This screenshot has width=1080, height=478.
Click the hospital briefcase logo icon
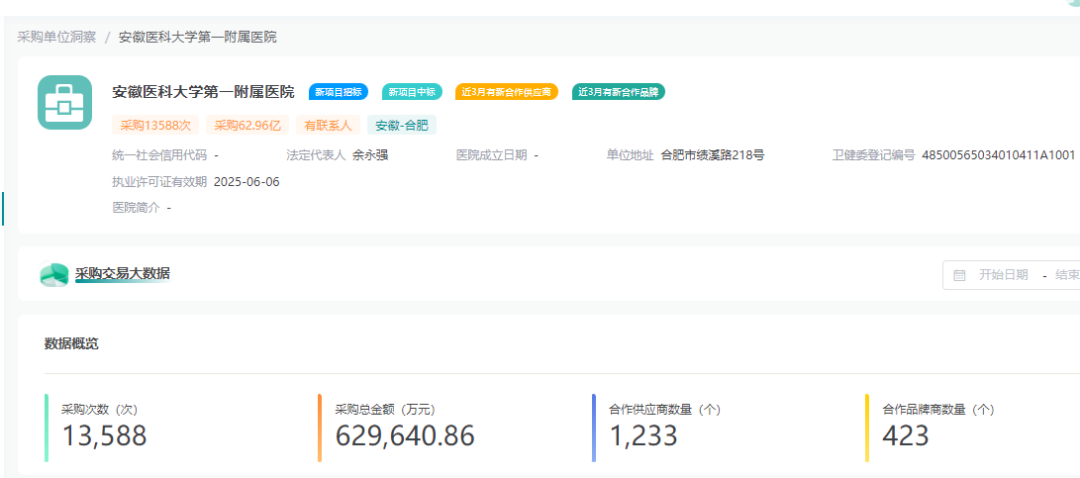65,102
